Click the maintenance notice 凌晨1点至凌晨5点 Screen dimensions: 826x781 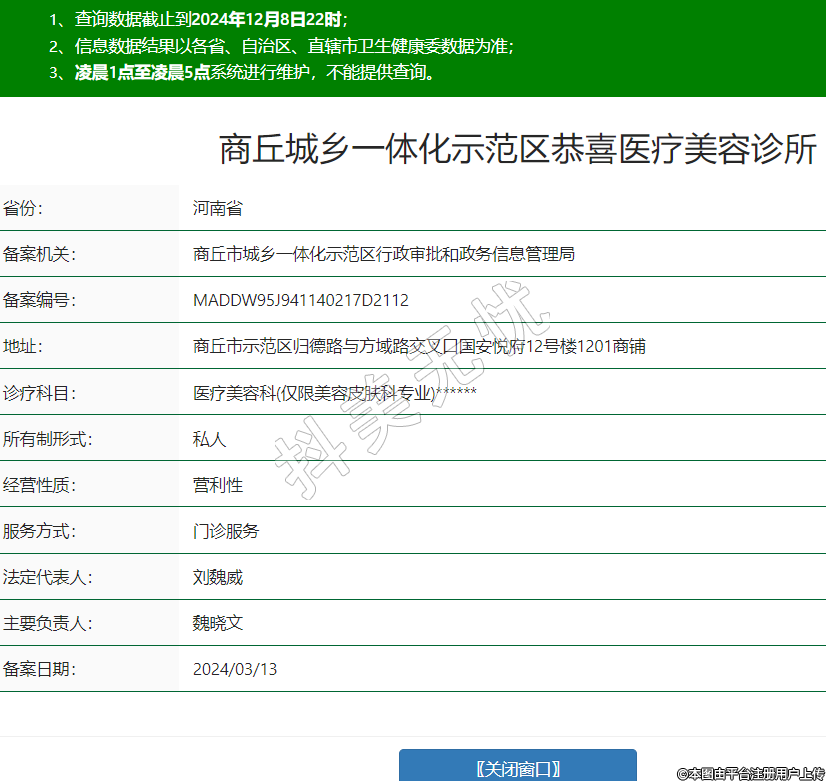(x=141, y=72)
